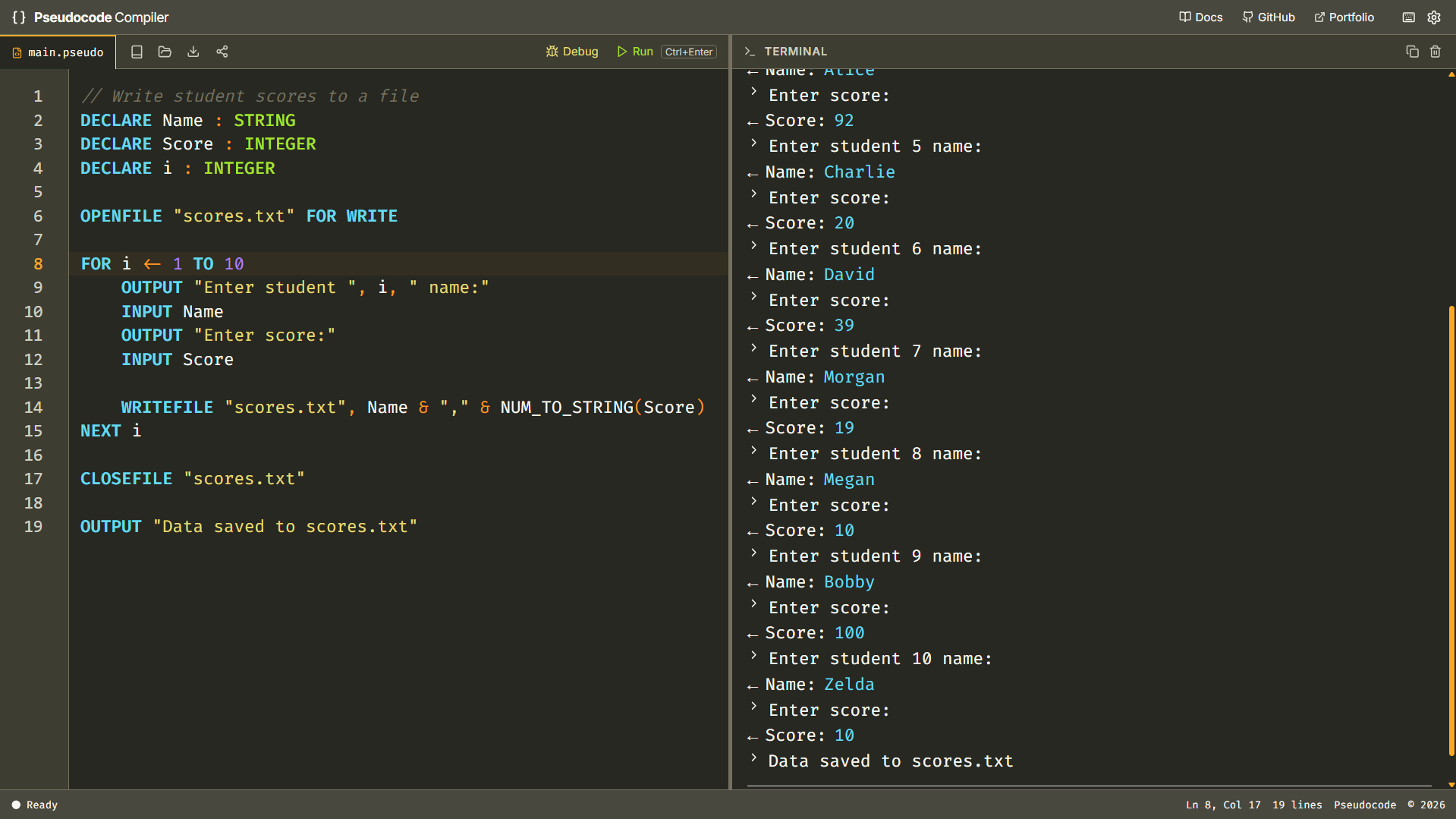Click 'INPUT Score' on line 12
1456x819 pixels.
tap(178, 360)
